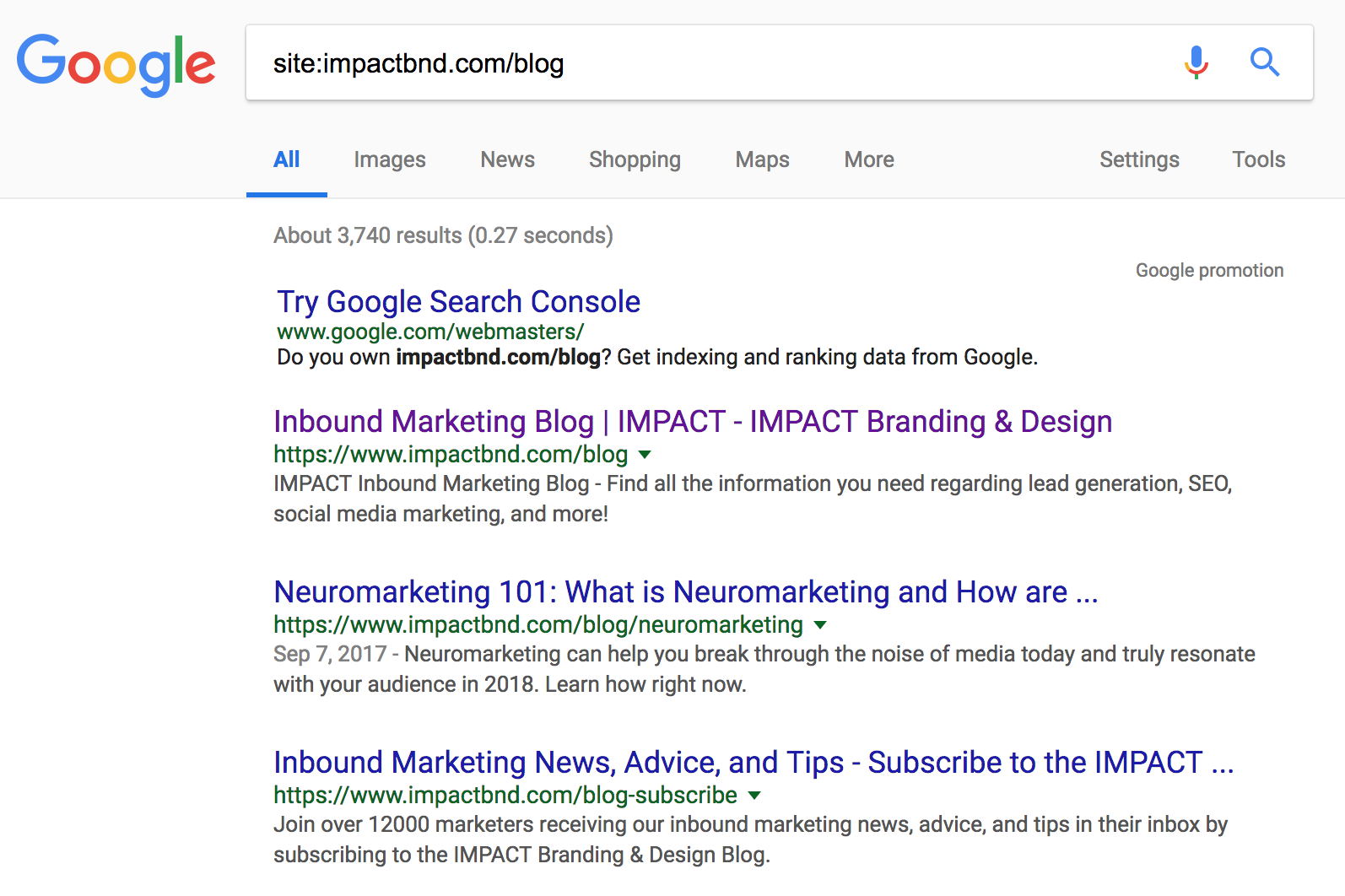Open Neuromarketing 101 result title

[x=686, y=591]
